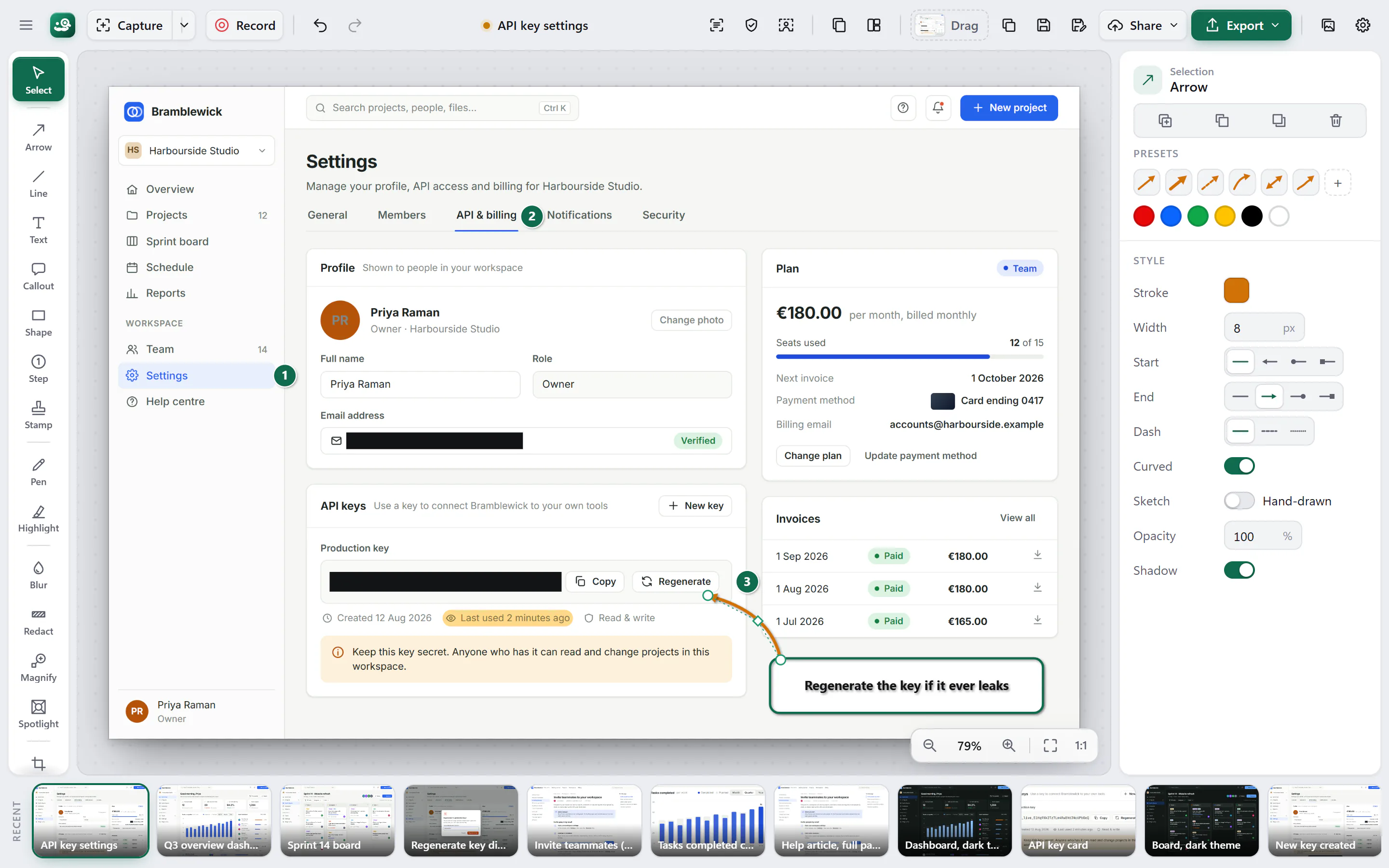Click the Zoom out magnifier
Image resolution: width=1389 pixels, height=868 pixels.
coord(930,745)
